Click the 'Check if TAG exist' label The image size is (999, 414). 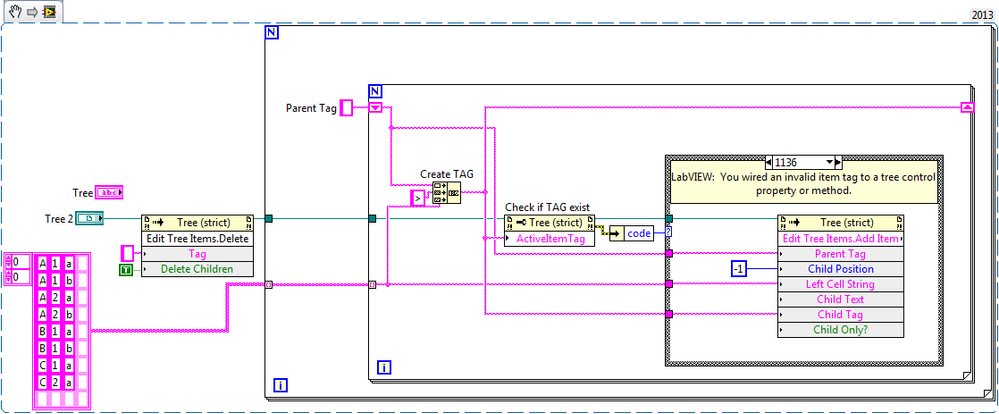point(548,208)
